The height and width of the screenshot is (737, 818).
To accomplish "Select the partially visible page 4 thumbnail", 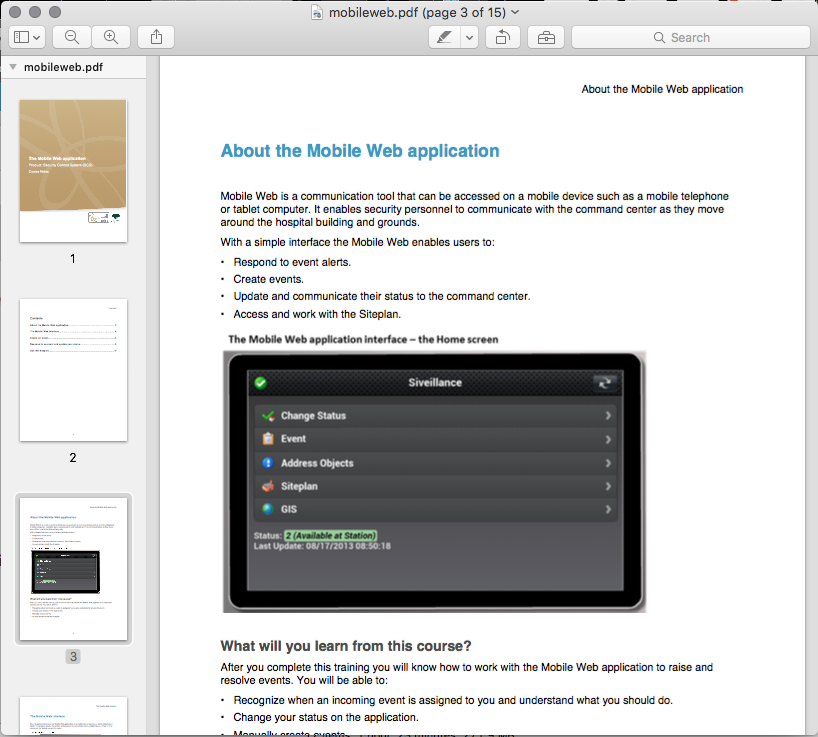I will [x=73, y=716].
